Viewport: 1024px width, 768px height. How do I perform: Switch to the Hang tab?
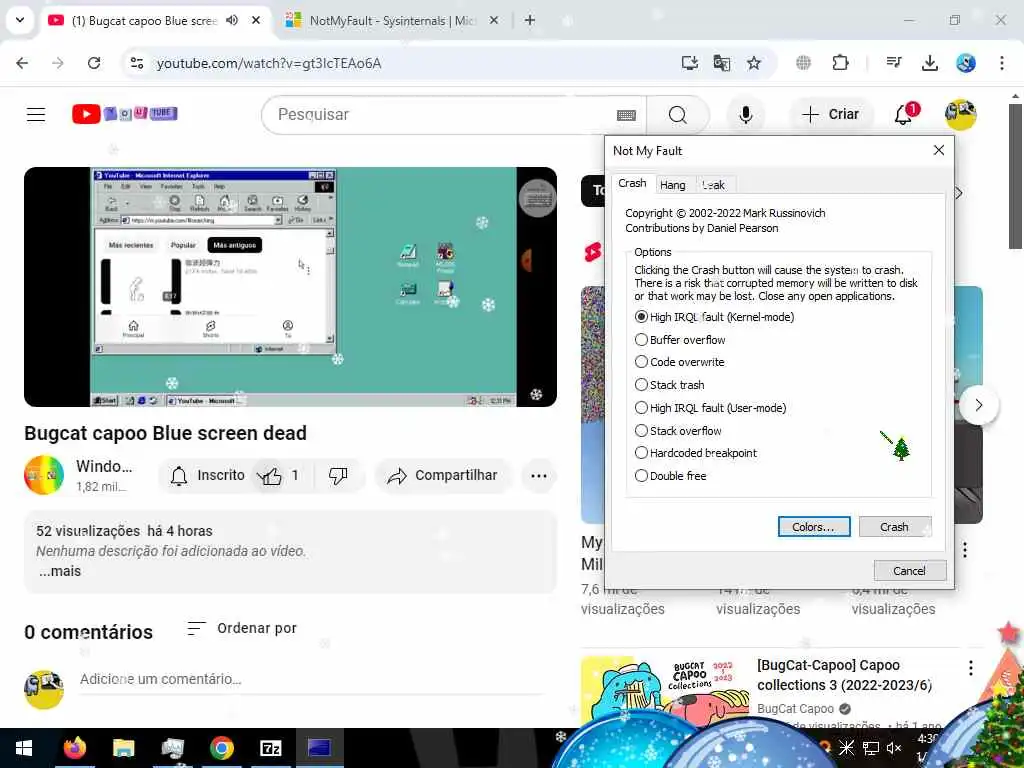673,185
